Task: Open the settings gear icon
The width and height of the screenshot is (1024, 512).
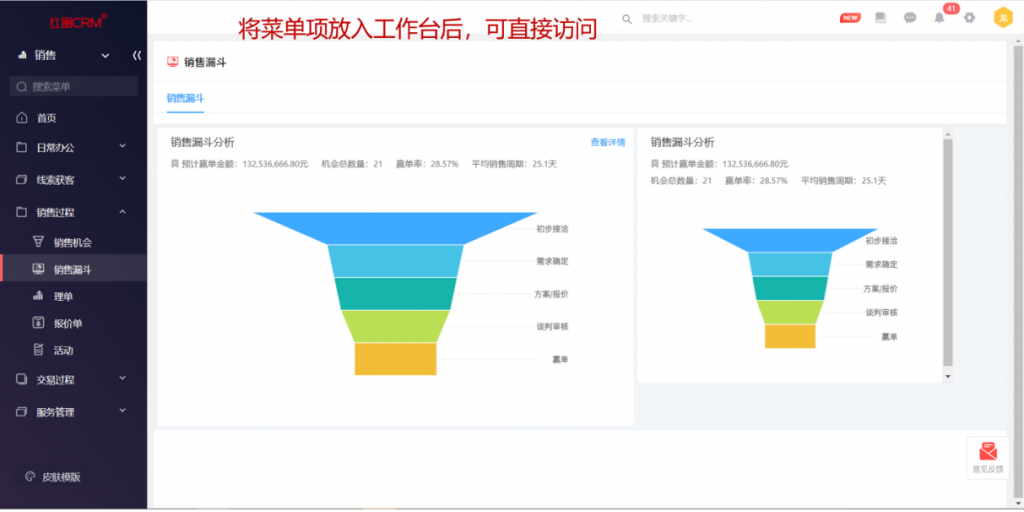Action: point(969,18)
